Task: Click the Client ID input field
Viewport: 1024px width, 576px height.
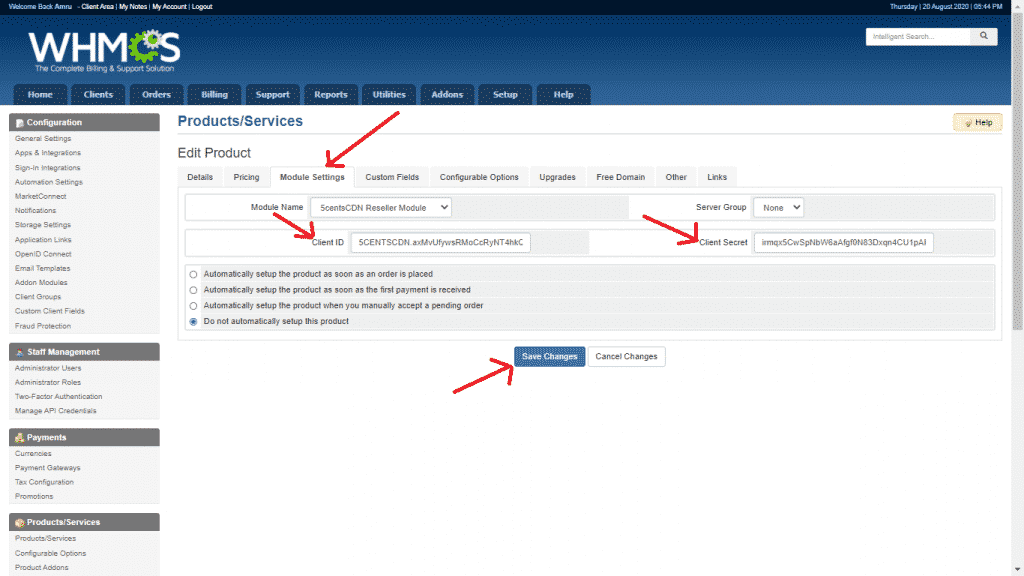Action: 441,242
